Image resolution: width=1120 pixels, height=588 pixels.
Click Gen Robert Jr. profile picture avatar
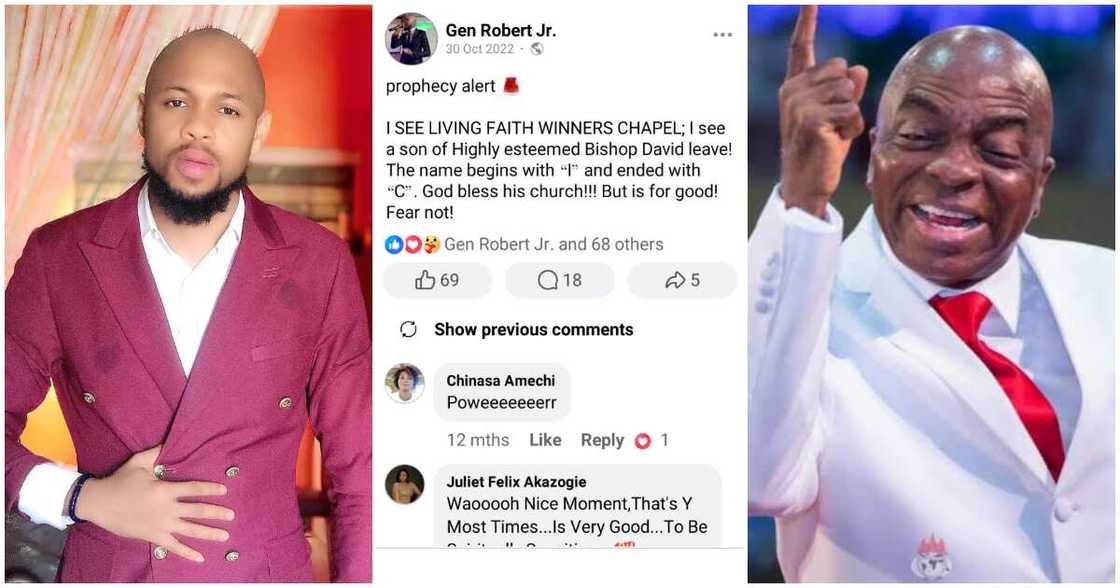click(x=411, y=39)
